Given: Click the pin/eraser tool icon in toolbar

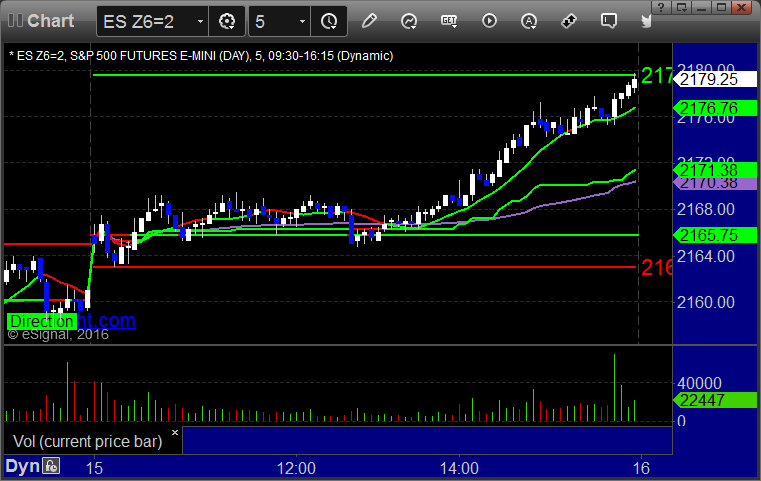Looking at the screenshot, I should pos(569,21).
